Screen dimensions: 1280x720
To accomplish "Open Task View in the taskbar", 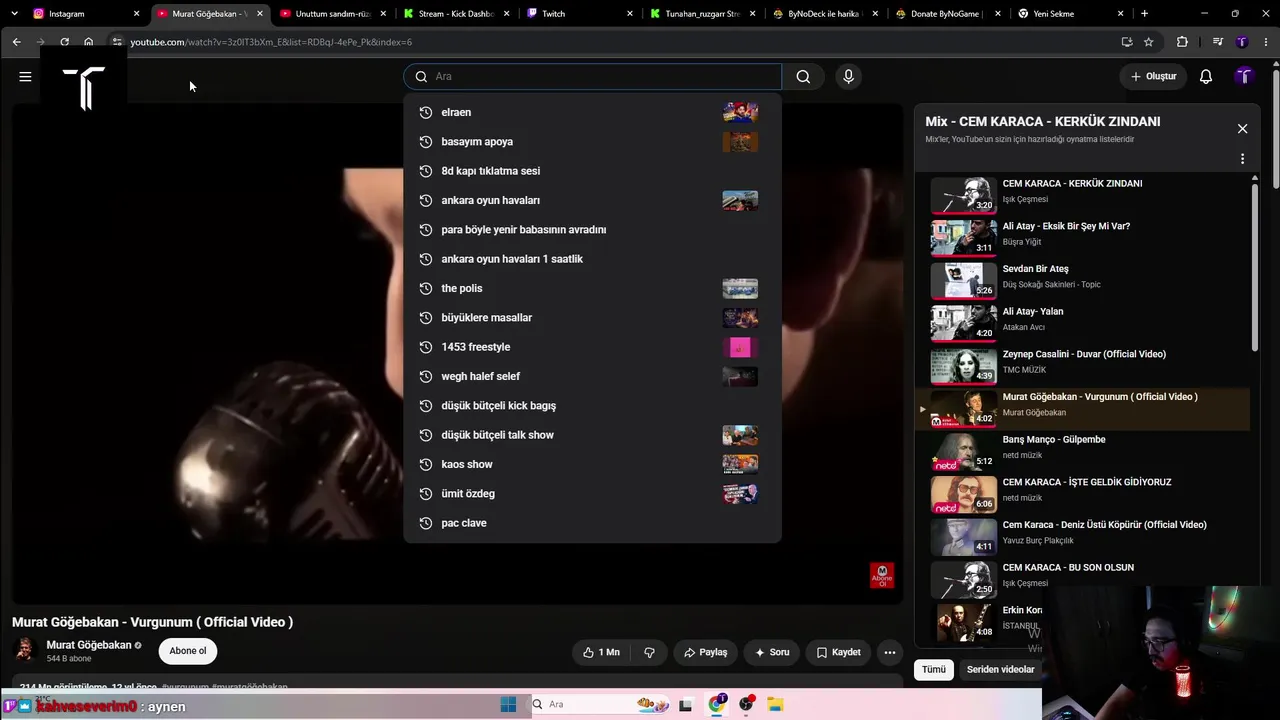I will (x=685, y=704).
